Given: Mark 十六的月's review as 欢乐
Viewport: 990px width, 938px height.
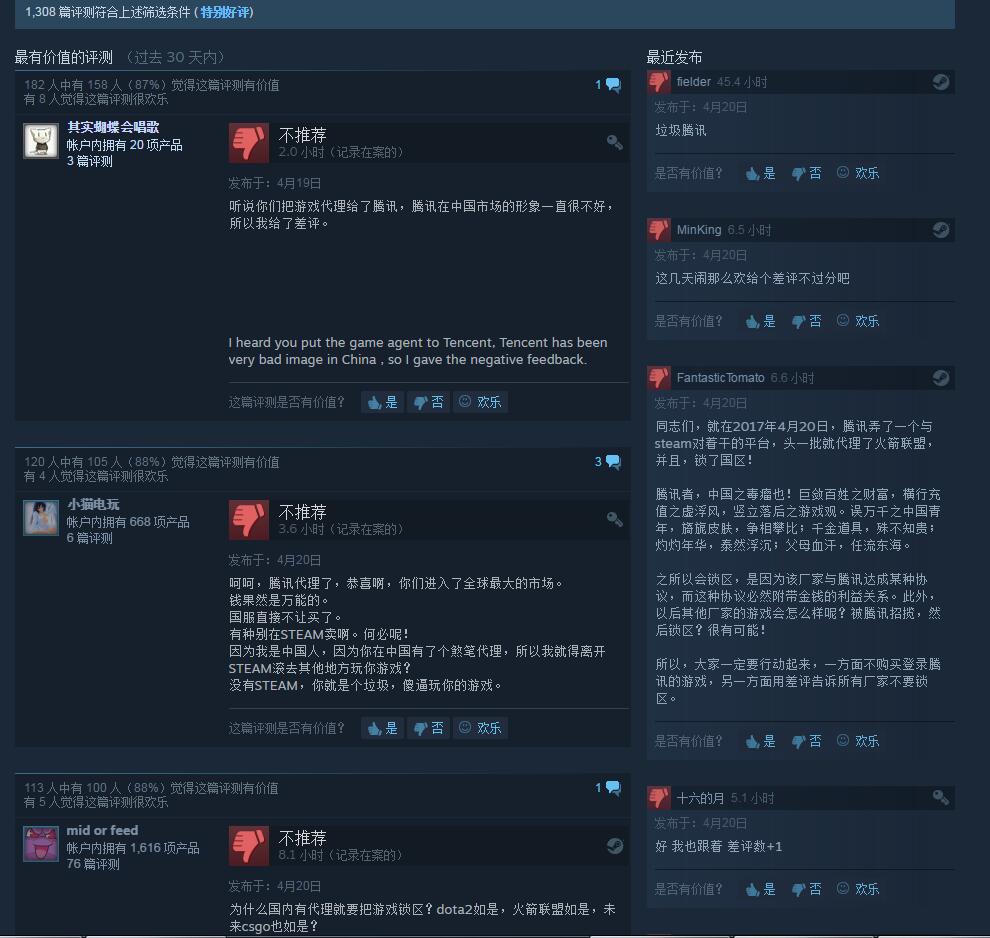Looking at the screenshot, I should click(857, 889).
